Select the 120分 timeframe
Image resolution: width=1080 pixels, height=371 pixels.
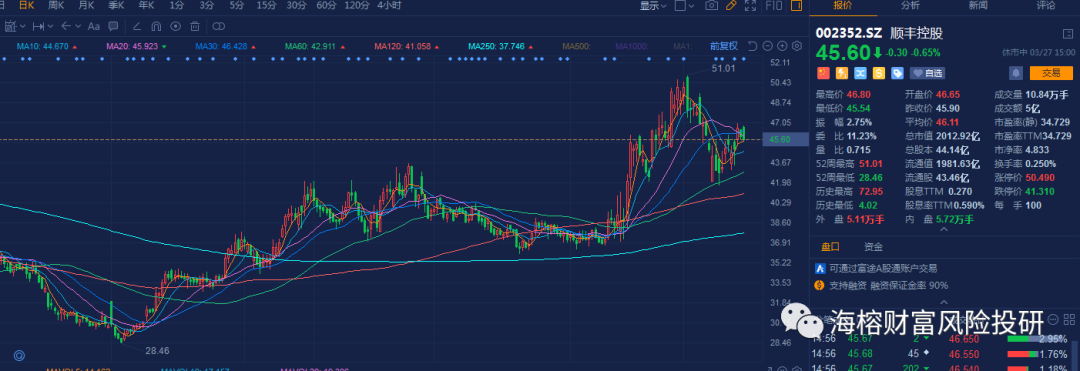(357, 6)
